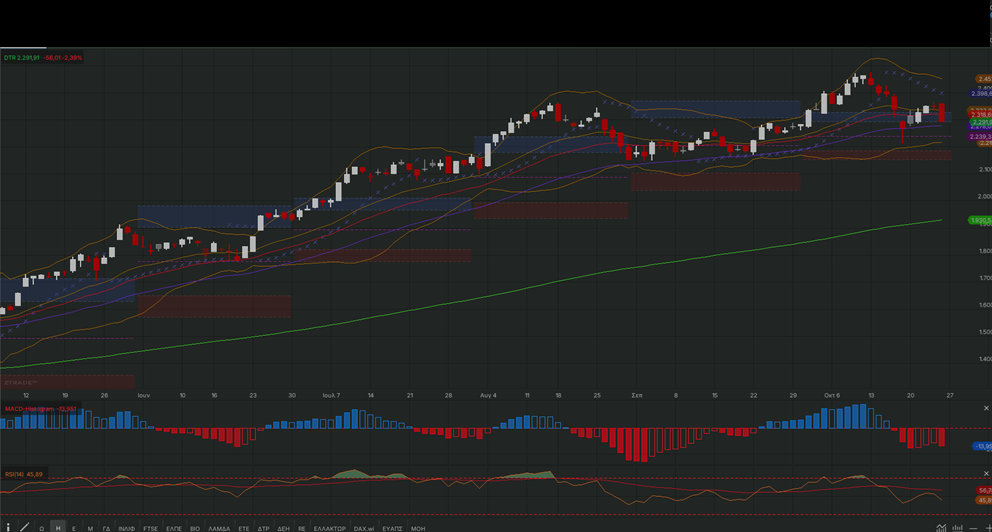The height and width of the screenshot is (532, 992).
Task: Zoom out with the minus icon
Action: click(x=973, y=528)
